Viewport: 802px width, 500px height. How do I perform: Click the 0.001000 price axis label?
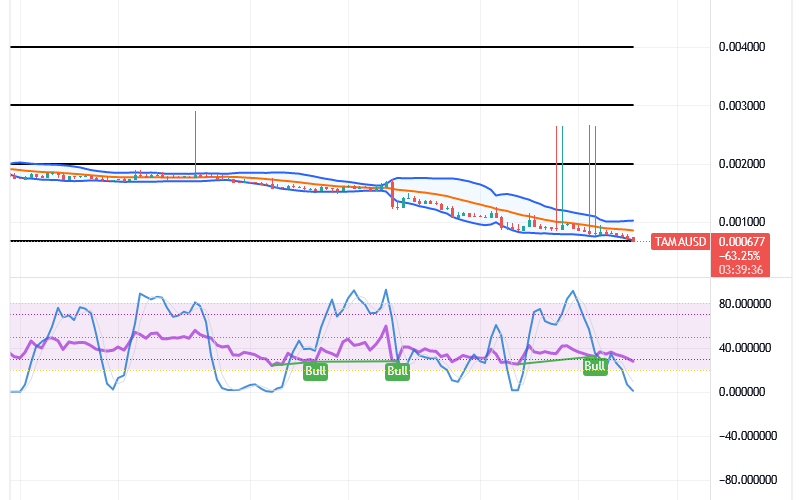point(742,222)
